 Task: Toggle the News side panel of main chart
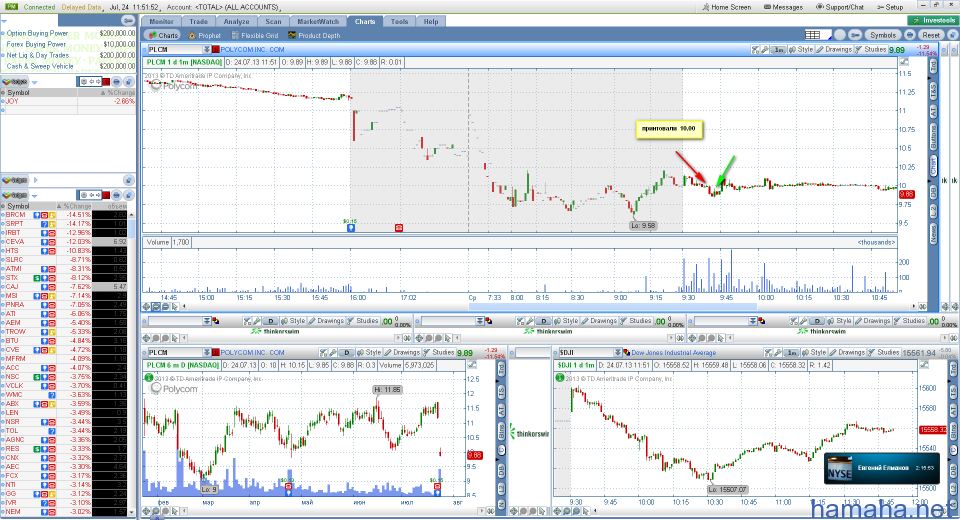933,233
